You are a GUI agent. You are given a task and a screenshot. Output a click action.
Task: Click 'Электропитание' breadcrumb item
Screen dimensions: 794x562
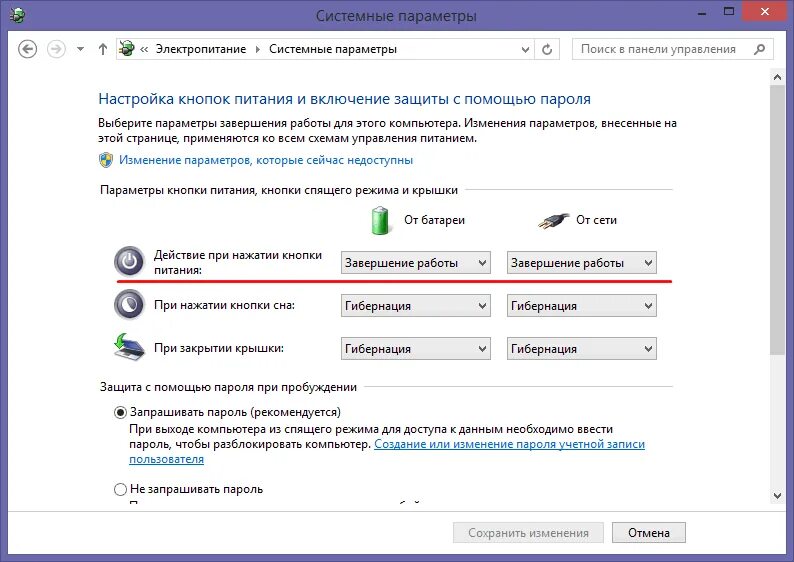(201, 49)
